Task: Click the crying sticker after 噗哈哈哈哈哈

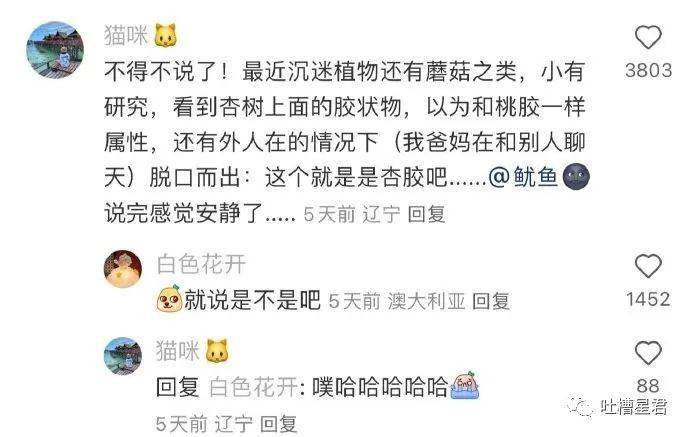Action: click(x=465, y=385)
